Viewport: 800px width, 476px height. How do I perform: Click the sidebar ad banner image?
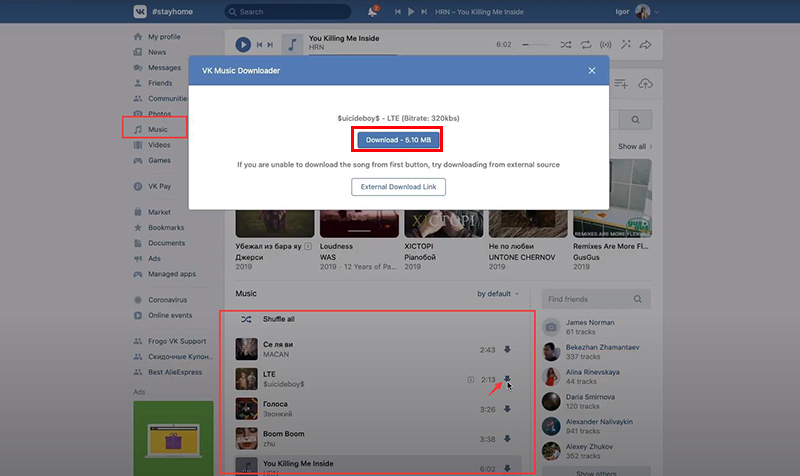click(173, 438)
